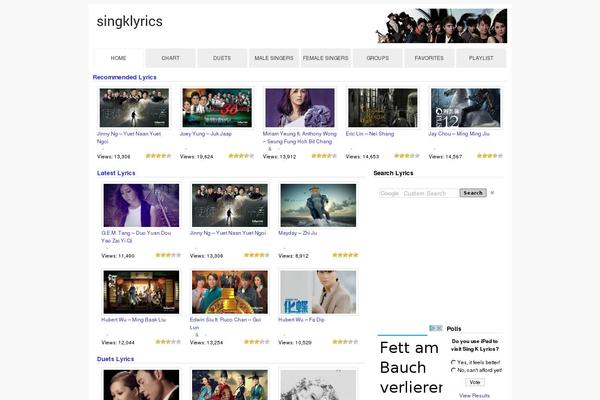Click Edwin Siu ft. Ruco Chan link
The height and width of the screenshot is (400, 600).
click(x=225, y=324)
